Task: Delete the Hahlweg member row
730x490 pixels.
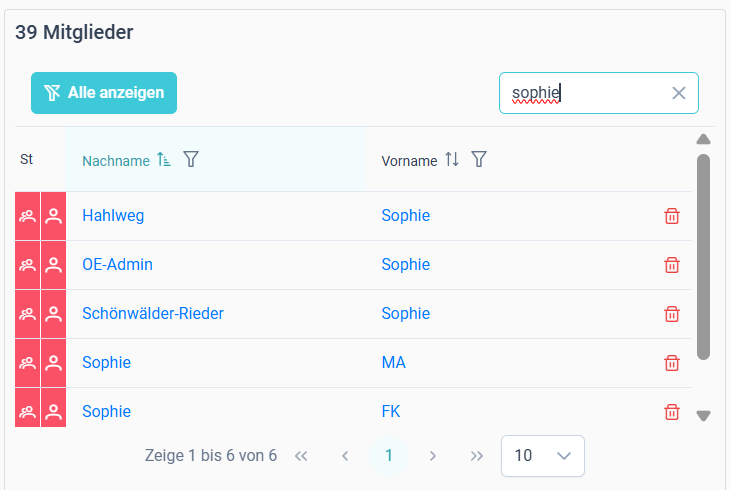Action: click(x=671, y=216)
